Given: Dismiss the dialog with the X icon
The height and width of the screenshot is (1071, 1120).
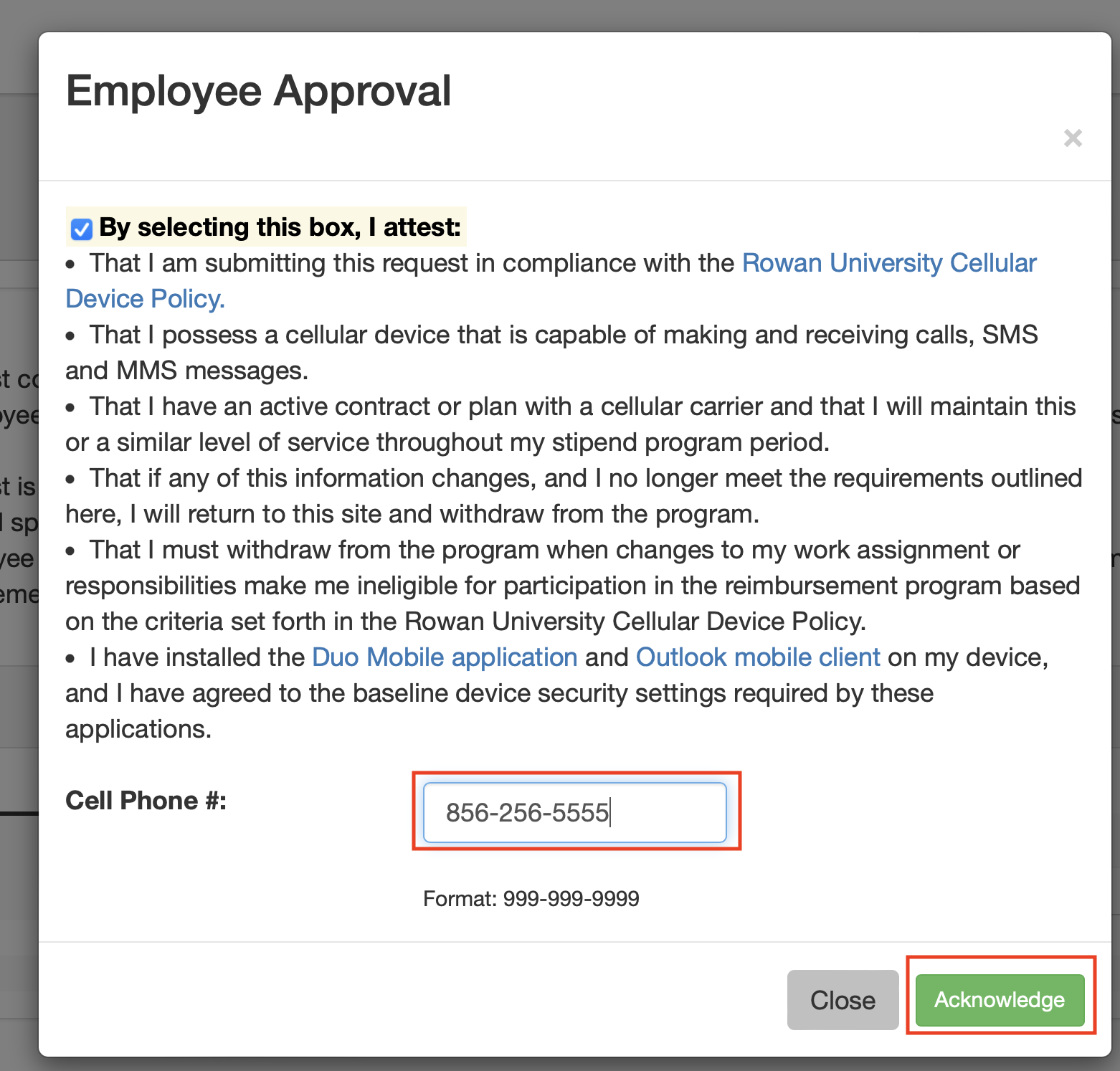Looking at the screenshot, I should (x=1073, y=138).
